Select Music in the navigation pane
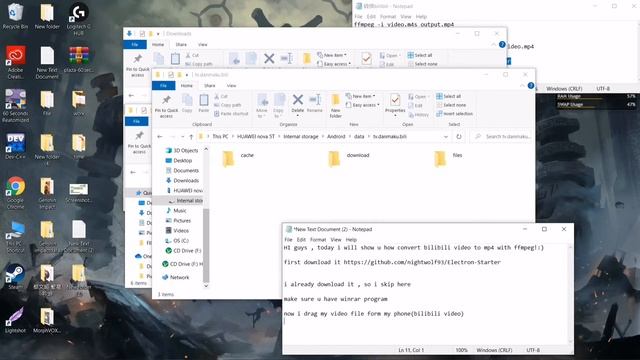 coord(176,211)
